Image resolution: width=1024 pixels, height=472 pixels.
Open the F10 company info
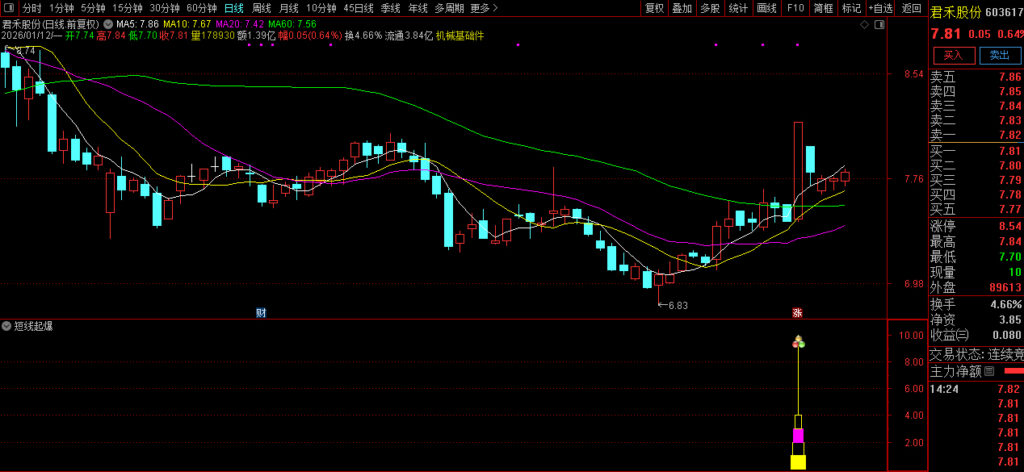(795, 8)
